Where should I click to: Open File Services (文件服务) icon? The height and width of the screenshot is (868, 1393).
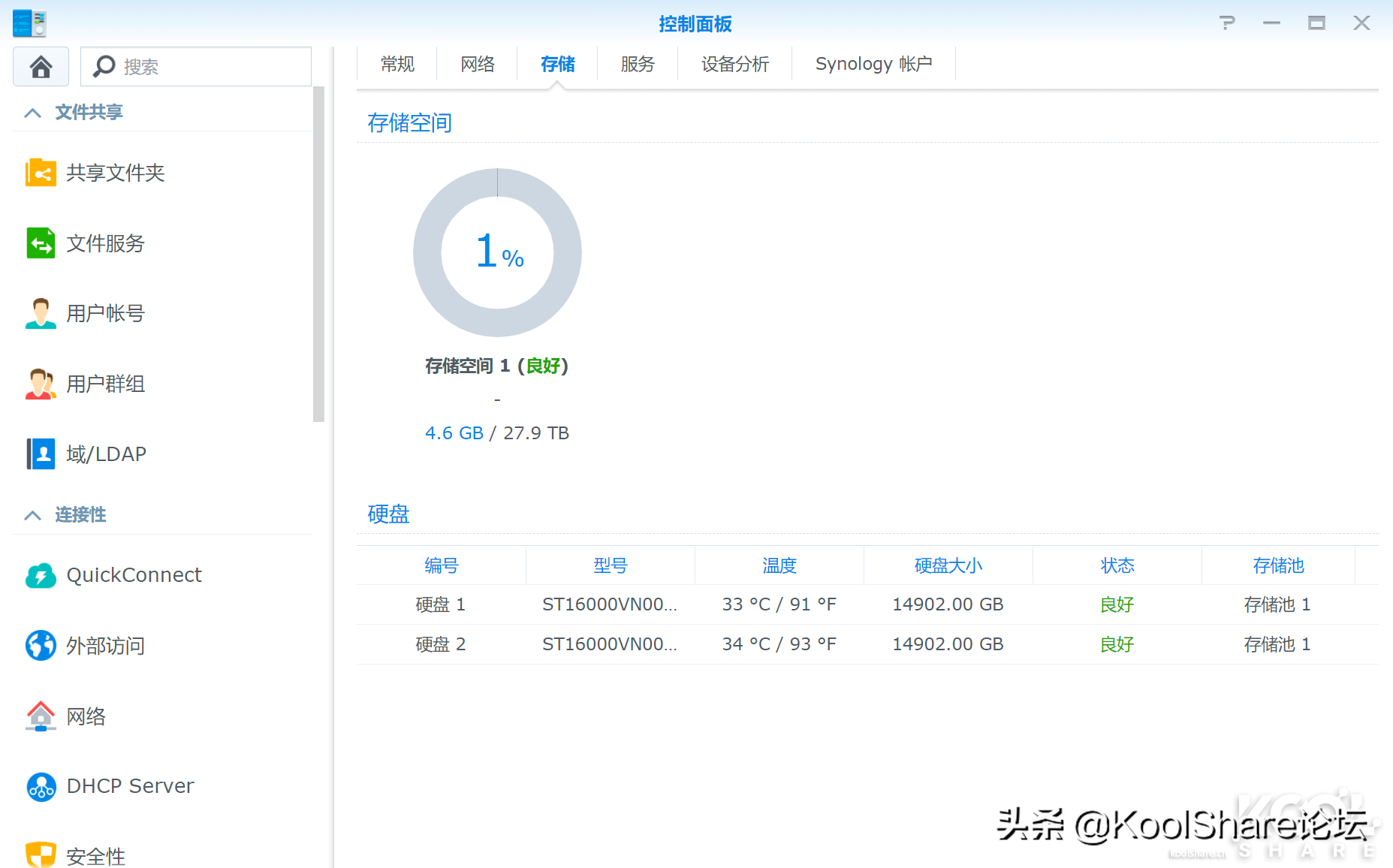click(x=41, y=243)
